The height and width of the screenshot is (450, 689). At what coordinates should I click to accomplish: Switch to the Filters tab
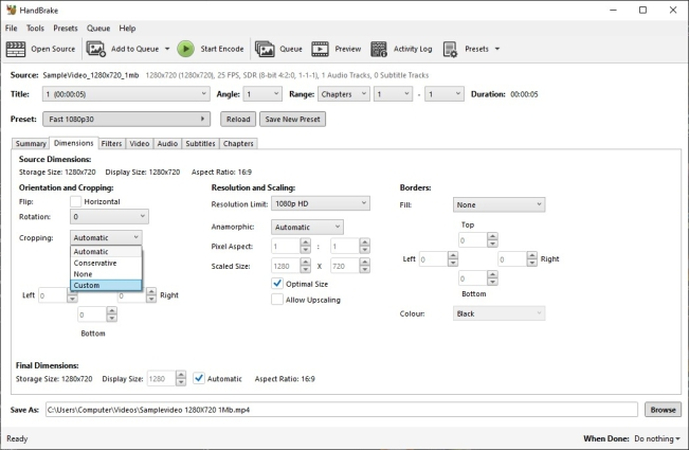tap(112, 144)
